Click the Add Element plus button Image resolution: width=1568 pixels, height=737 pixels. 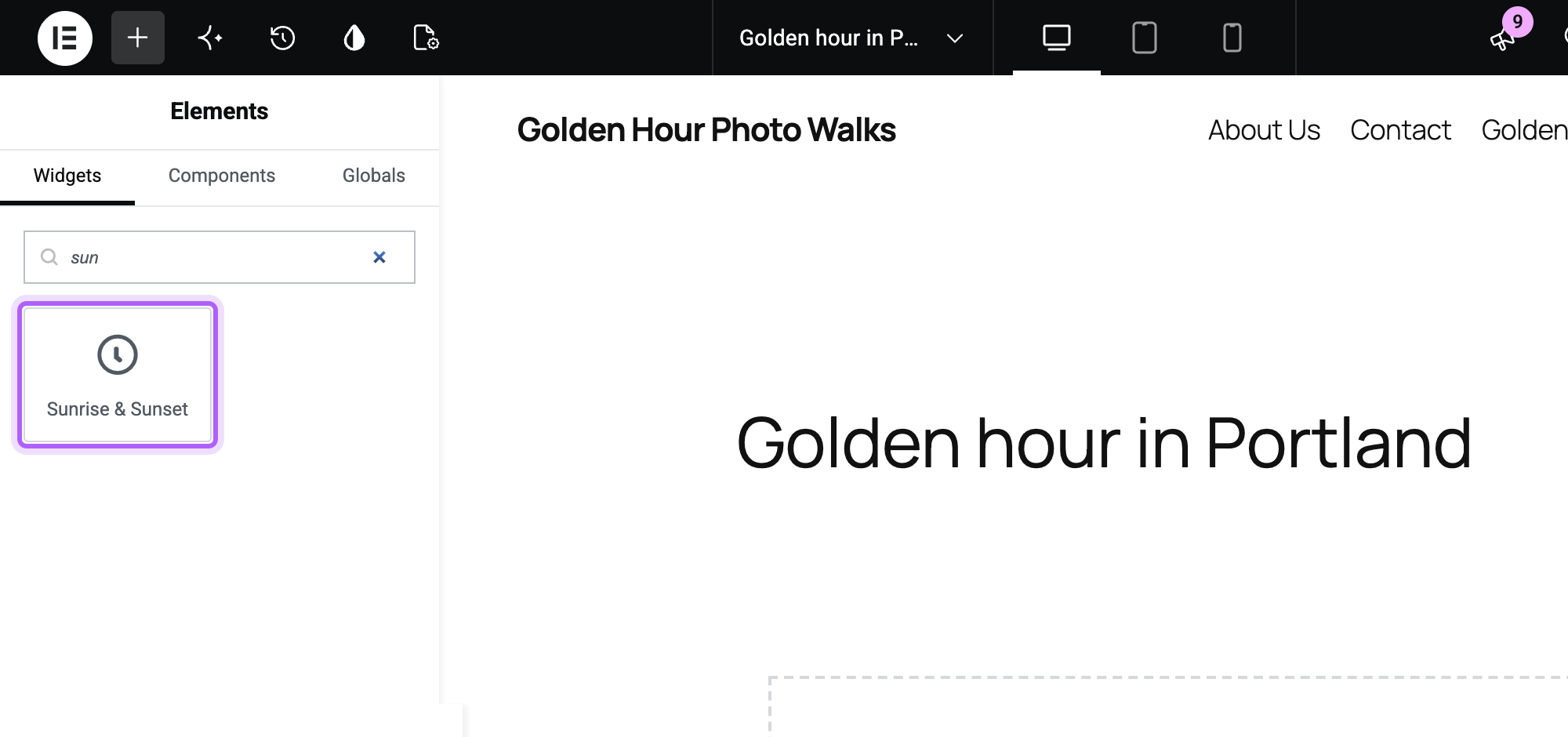[x=138, y=38]
